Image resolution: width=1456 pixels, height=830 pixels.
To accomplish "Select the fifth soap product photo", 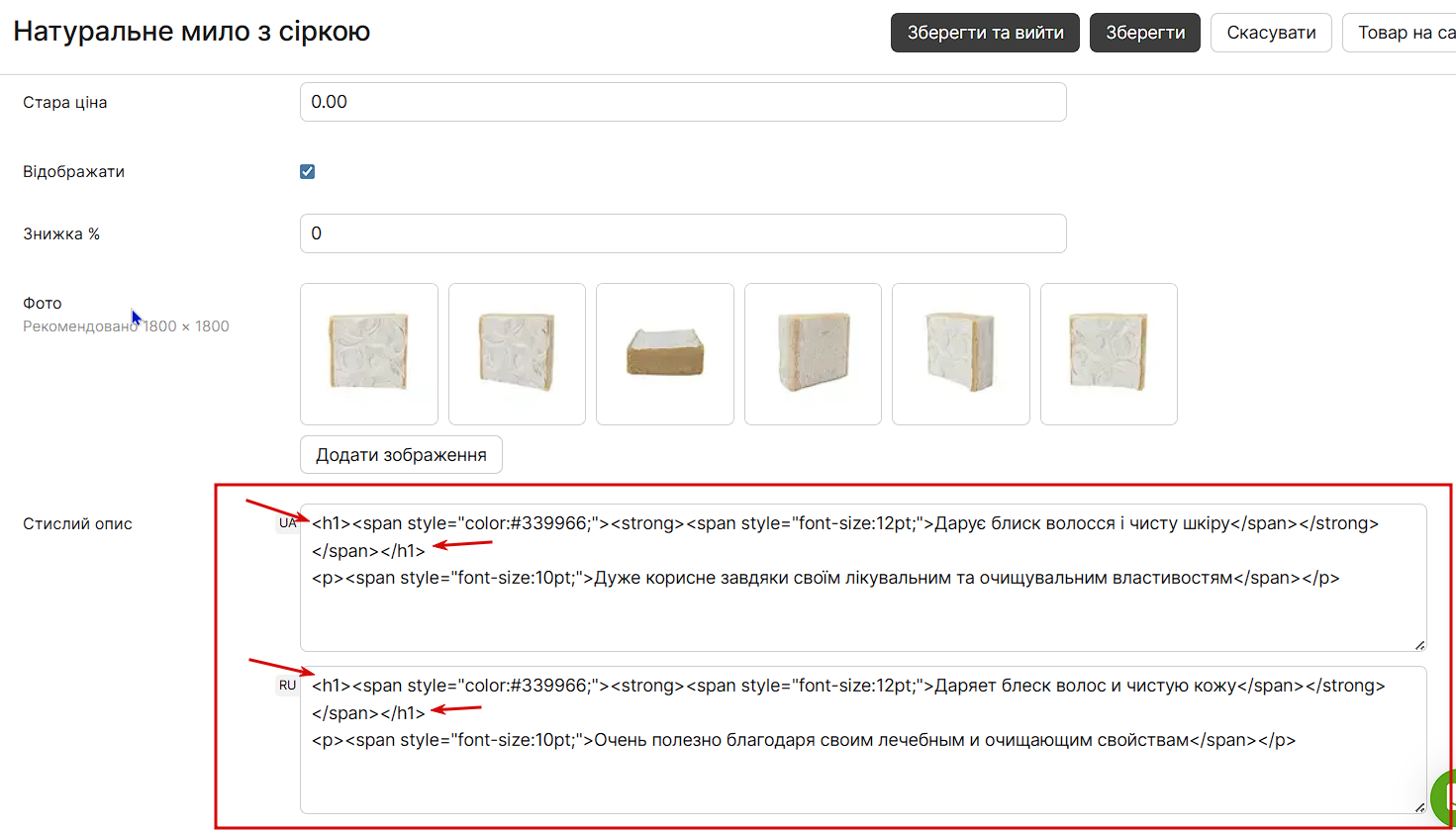I will [961, 354].
